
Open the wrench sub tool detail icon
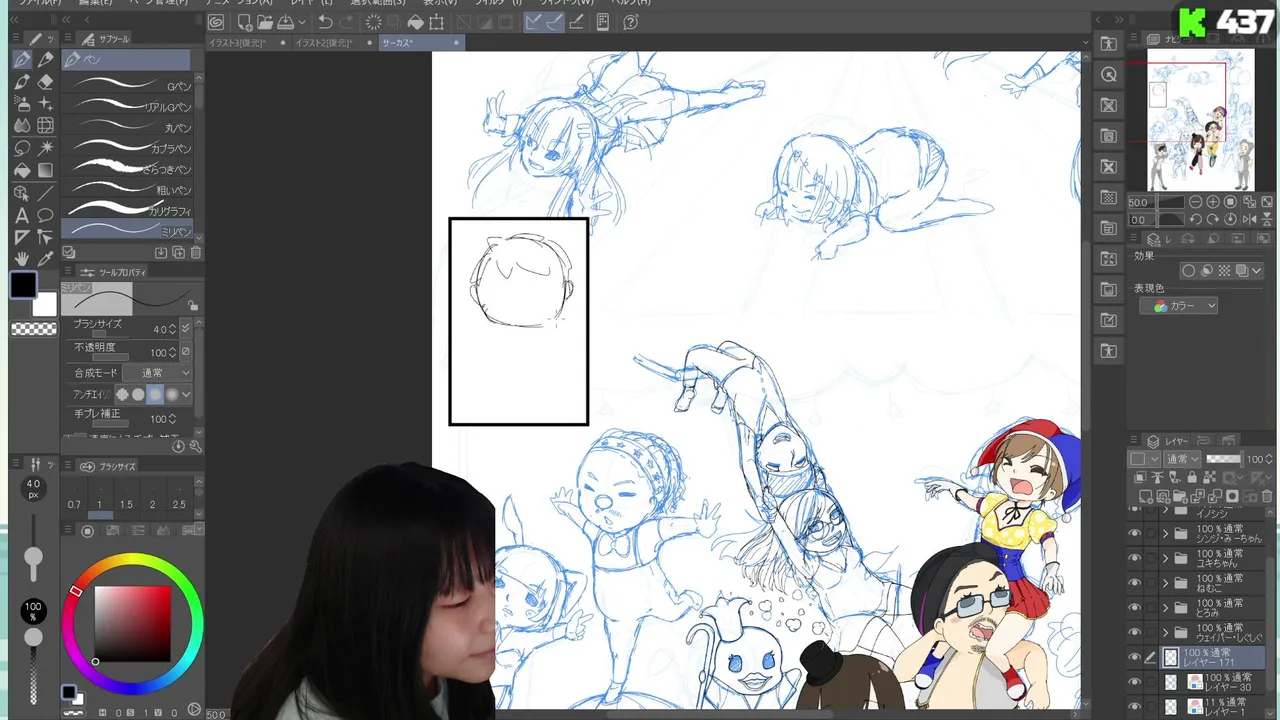[195, 446]
